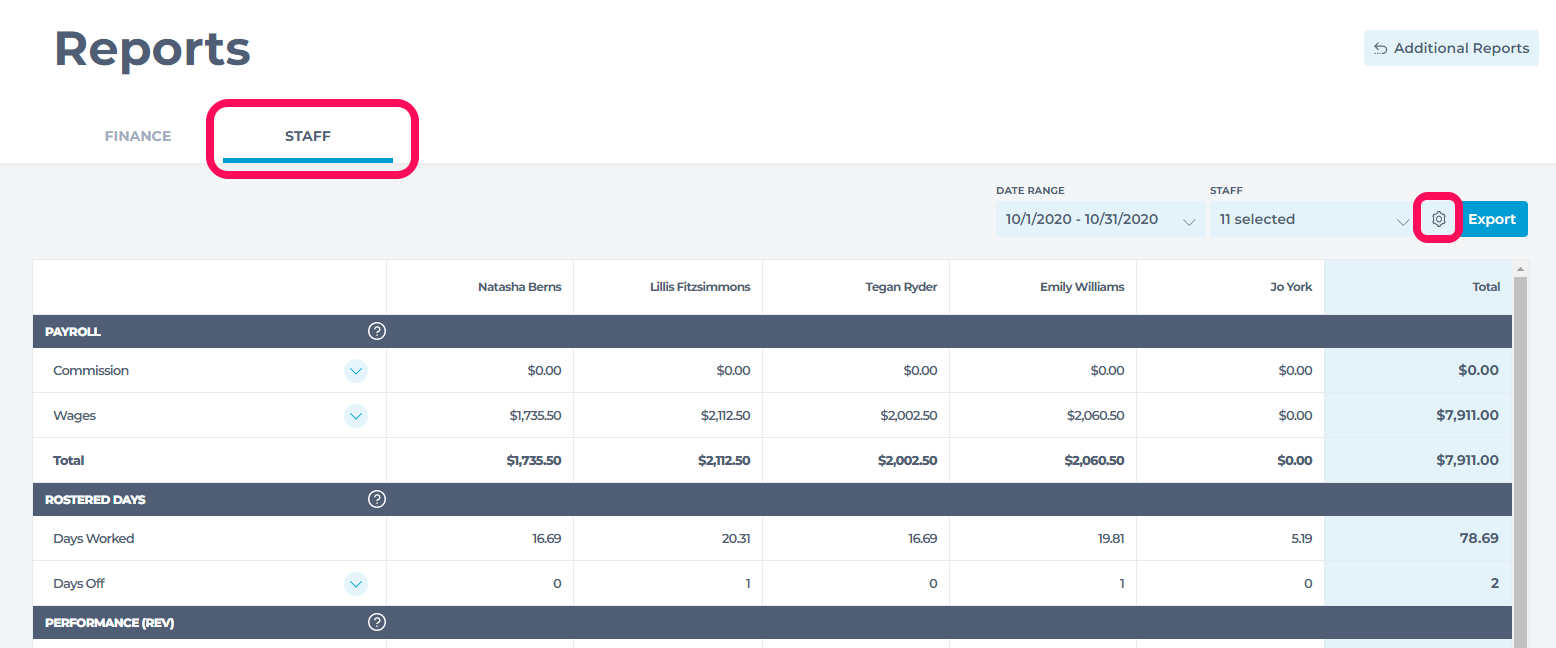Click Jo York's days worked 5.19
The image size is (1556, 648).
[x=1300, y=538]
